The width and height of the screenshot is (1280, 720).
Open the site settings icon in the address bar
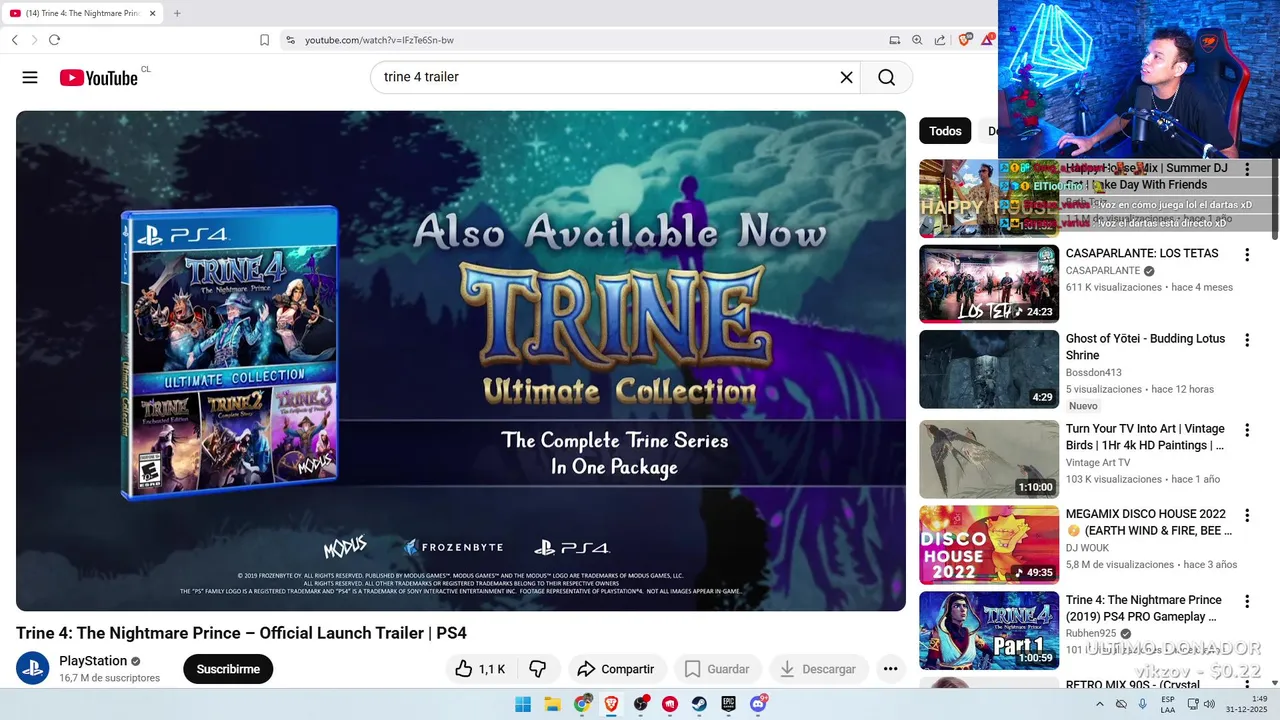coord(290,40)
